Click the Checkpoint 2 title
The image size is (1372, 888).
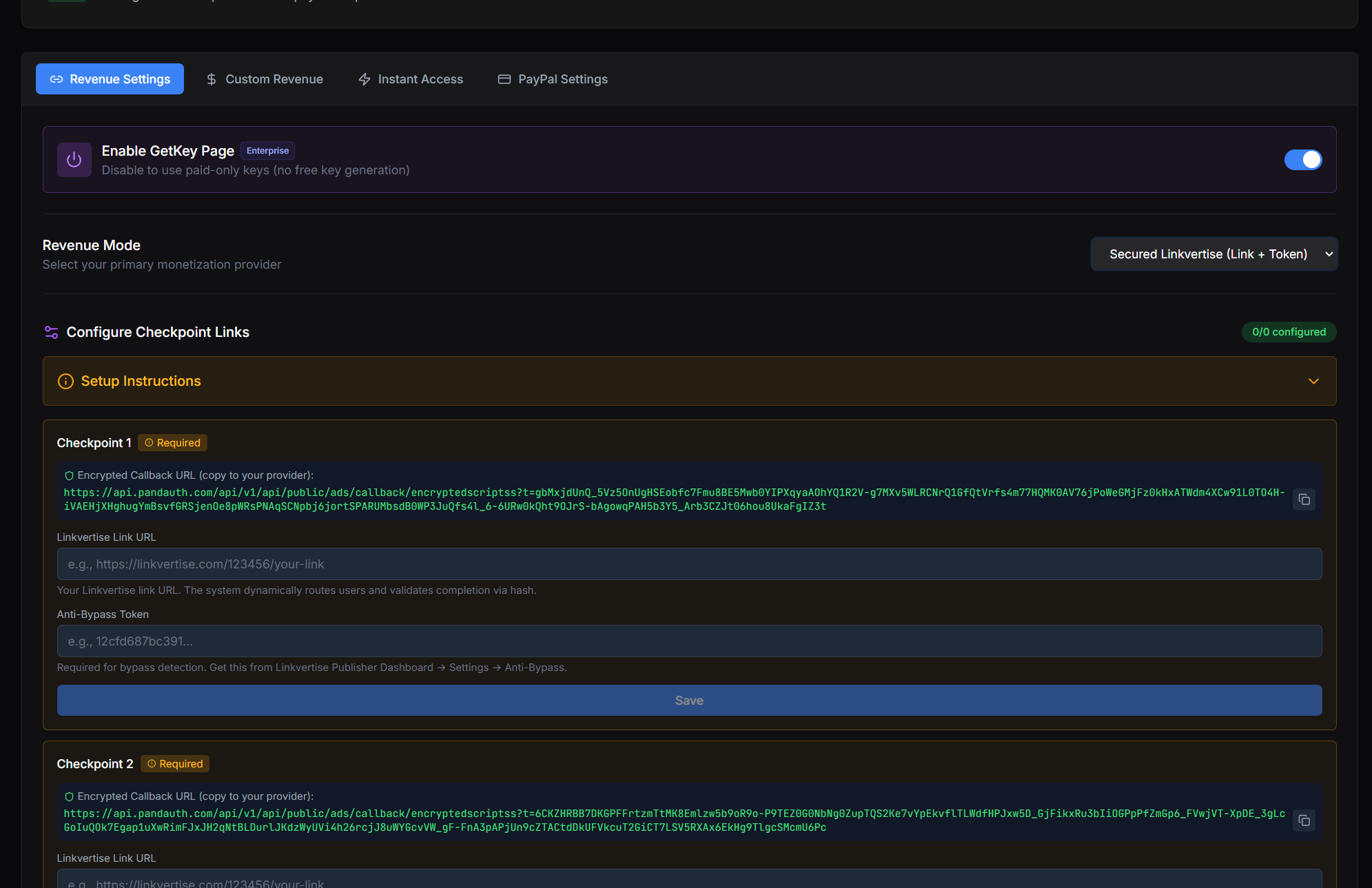pos(95,764)
